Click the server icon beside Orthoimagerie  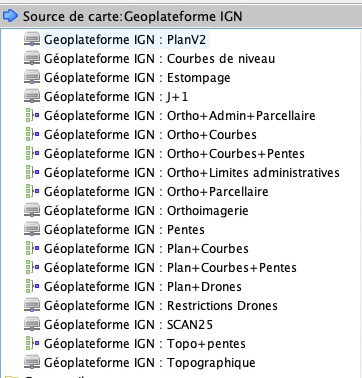[32, 211]
